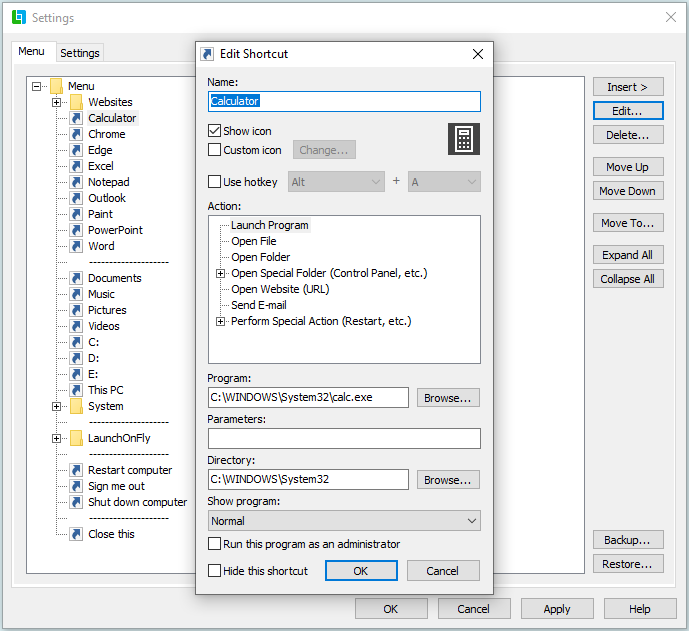This screenshot has height=631, width=689.
Task: Click the Websites folder icon
Action: (x=76, y=102)
